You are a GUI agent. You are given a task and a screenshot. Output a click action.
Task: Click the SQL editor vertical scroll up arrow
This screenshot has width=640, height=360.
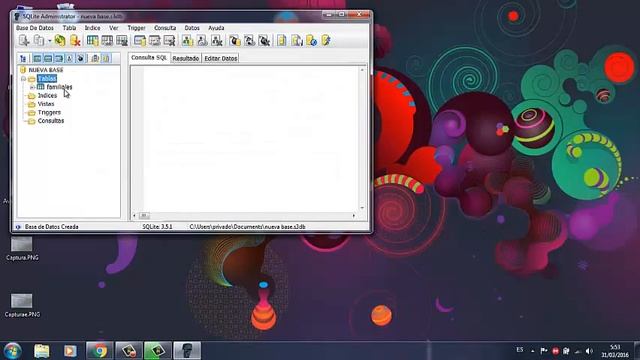[x=362, y=70]
